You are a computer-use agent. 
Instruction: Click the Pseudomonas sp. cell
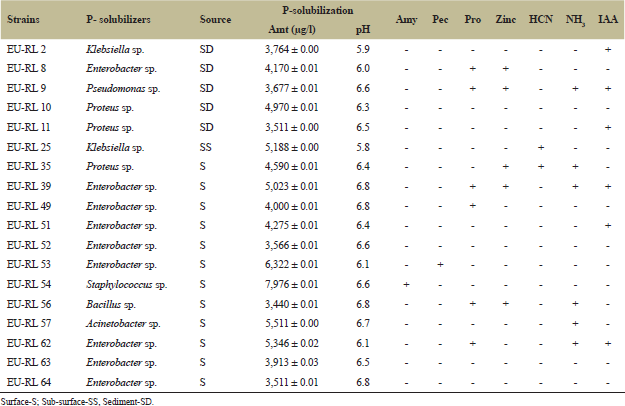click(x=124, y=87)
